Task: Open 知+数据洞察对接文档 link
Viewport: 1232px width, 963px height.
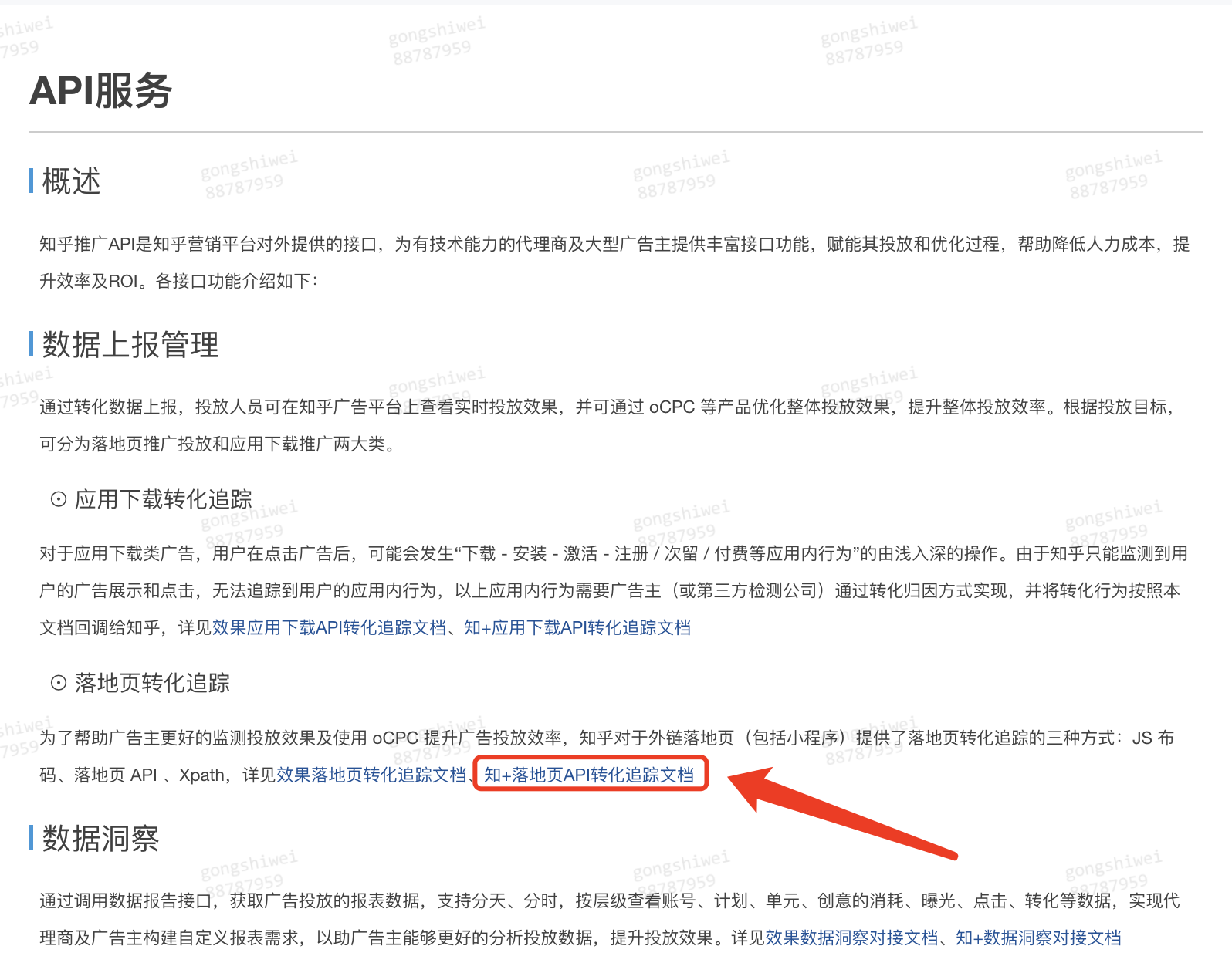Action: pos(1038,938)
